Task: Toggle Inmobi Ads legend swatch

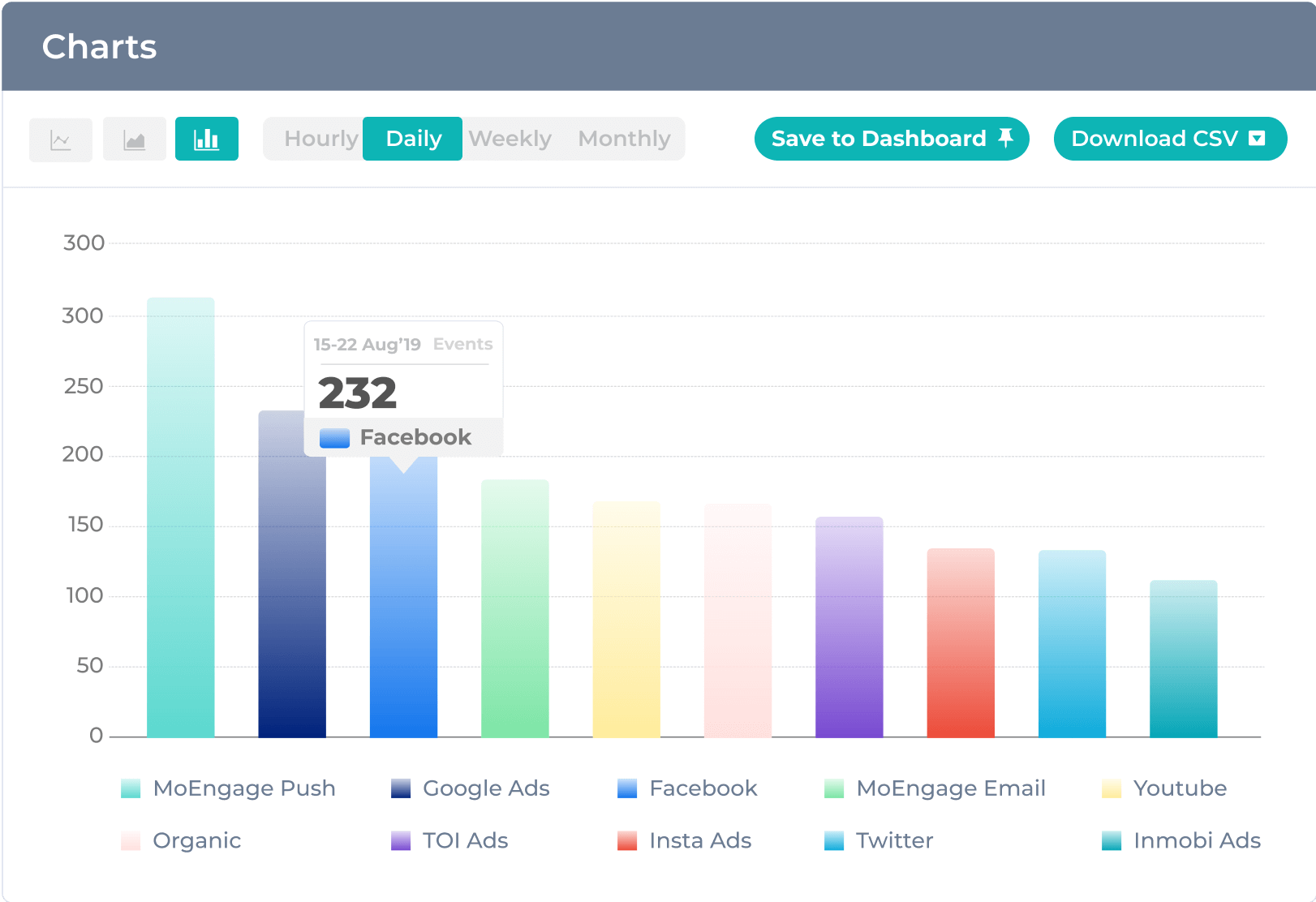Action: (1112, 840)
